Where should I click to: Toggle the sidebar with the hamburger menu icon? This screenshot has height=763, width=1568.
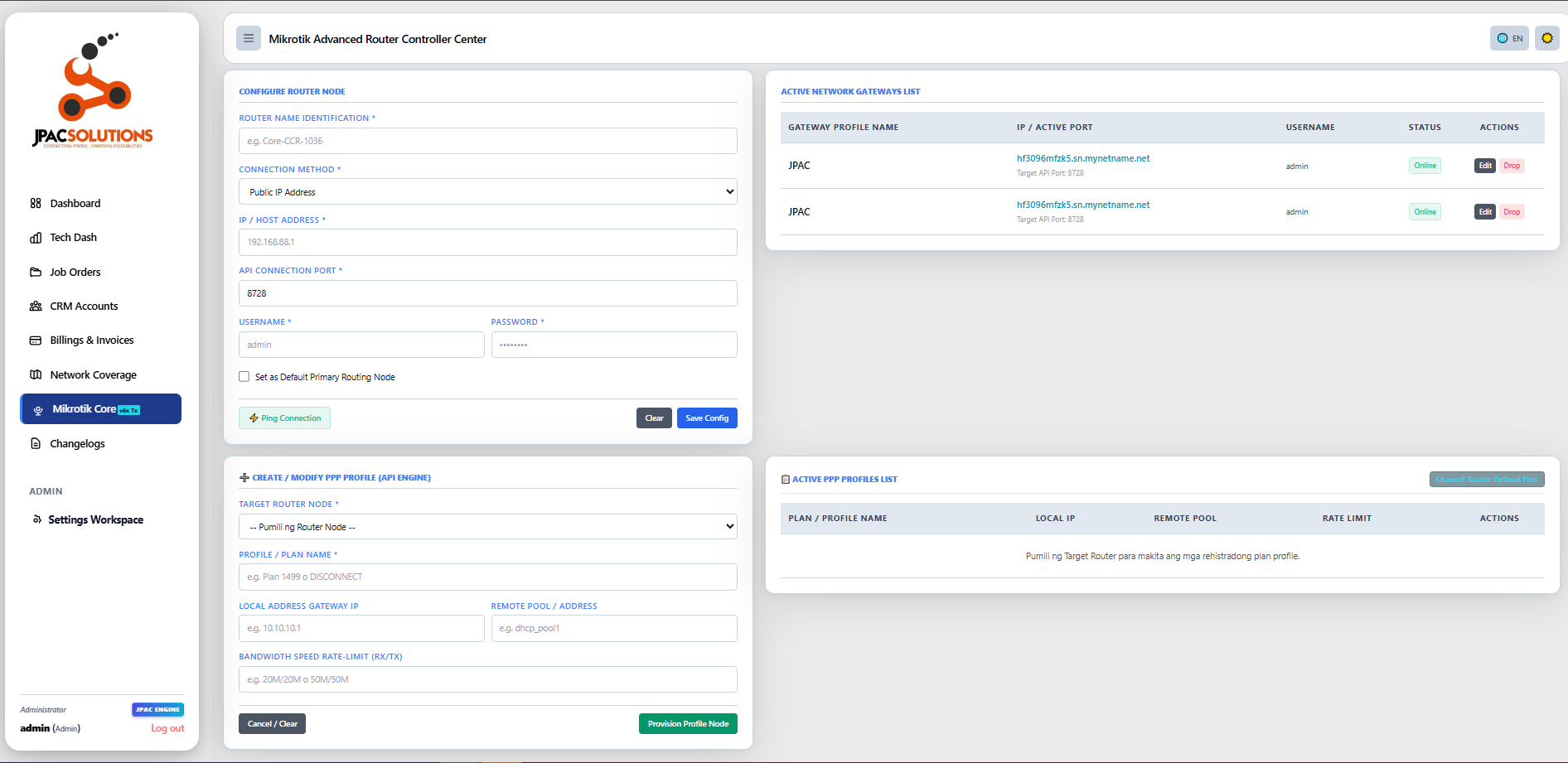click(x=249, y=38)
